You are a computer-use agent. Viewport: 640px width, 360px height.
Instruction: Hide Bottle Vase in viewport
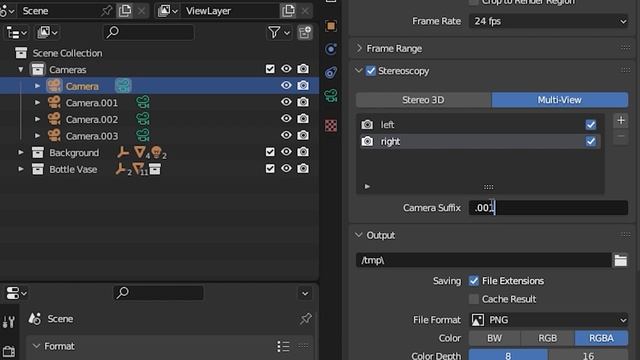[286, 169]
